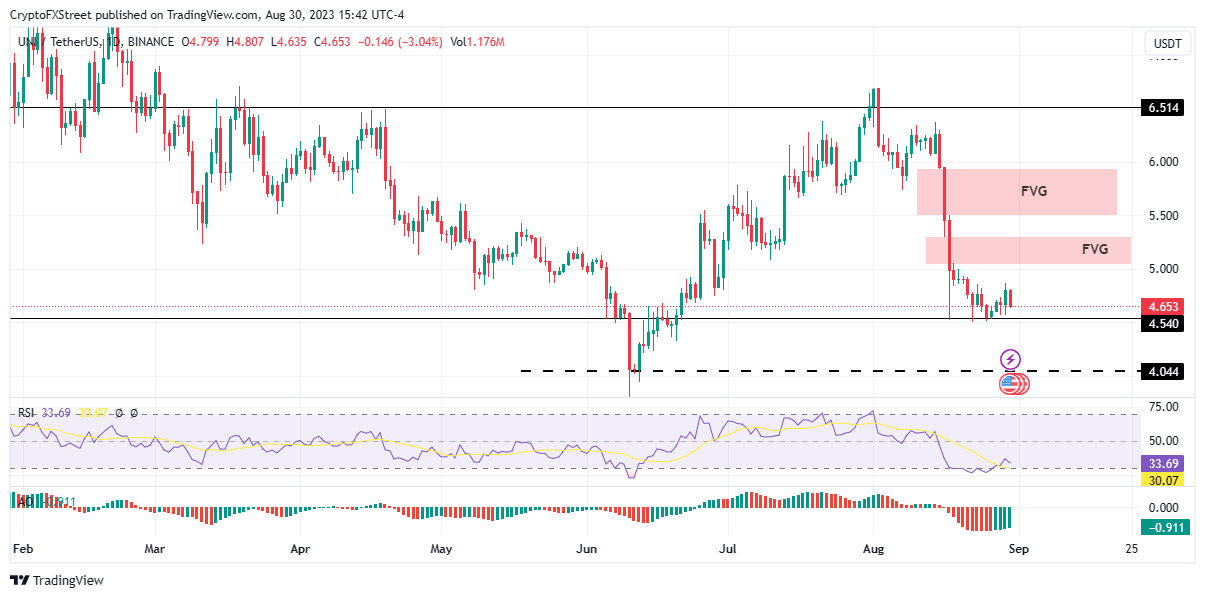Click the 0.000 AO axis label
This screenshot has width=1205, height=598.
(1163, 508)
